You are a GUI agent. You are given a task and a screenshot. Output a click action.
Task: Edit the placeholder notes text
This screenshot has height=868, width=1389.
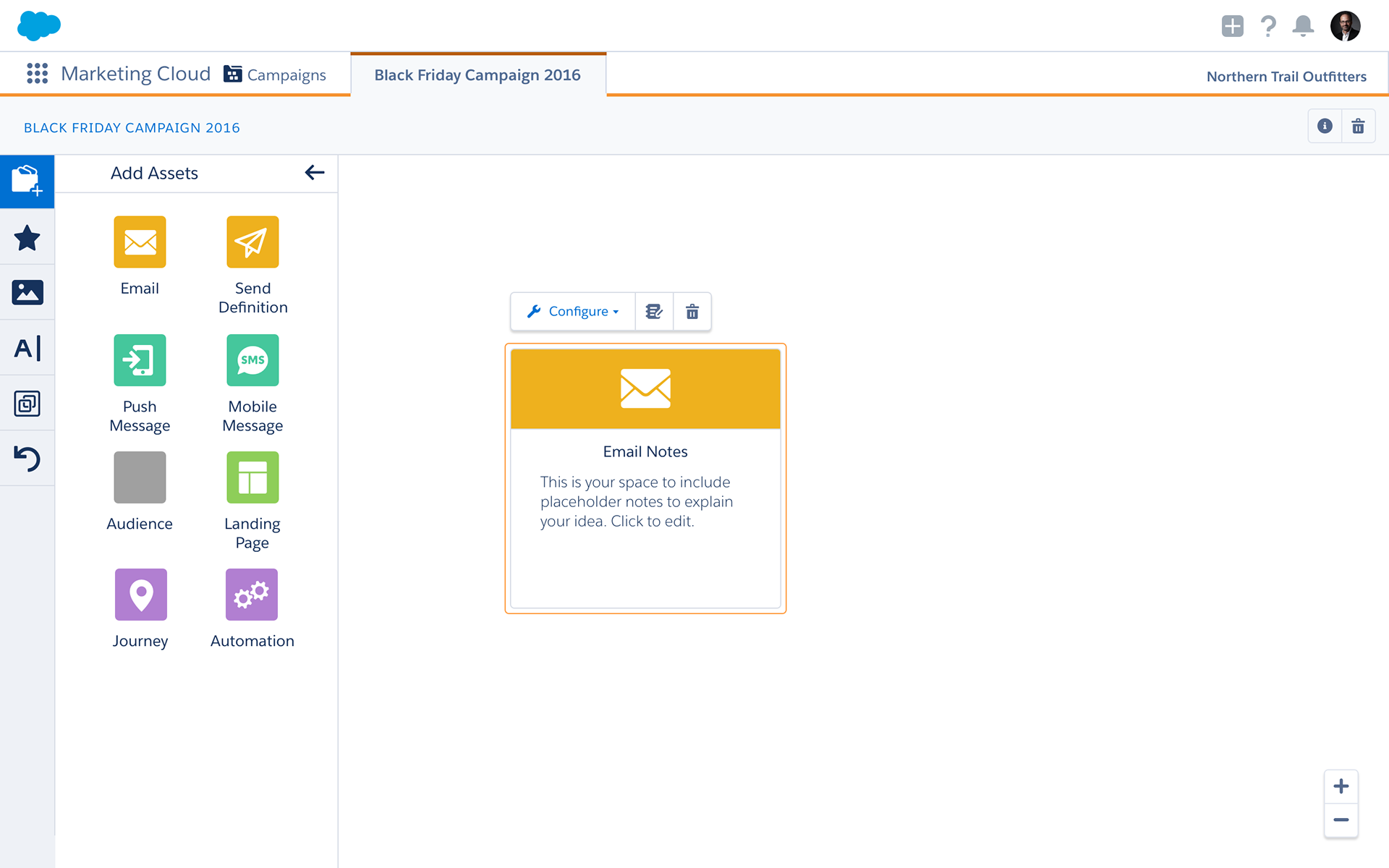point(637,501)
